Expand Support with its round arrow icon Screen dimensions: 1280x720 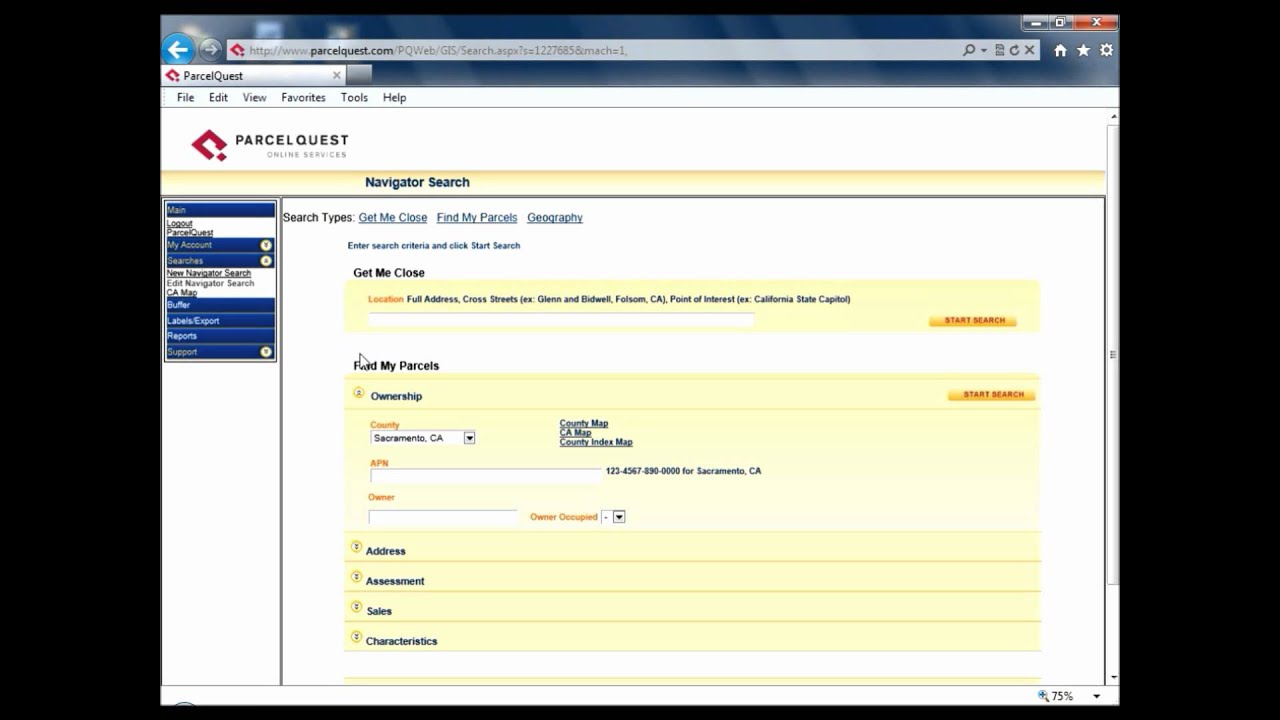(266, 352)
